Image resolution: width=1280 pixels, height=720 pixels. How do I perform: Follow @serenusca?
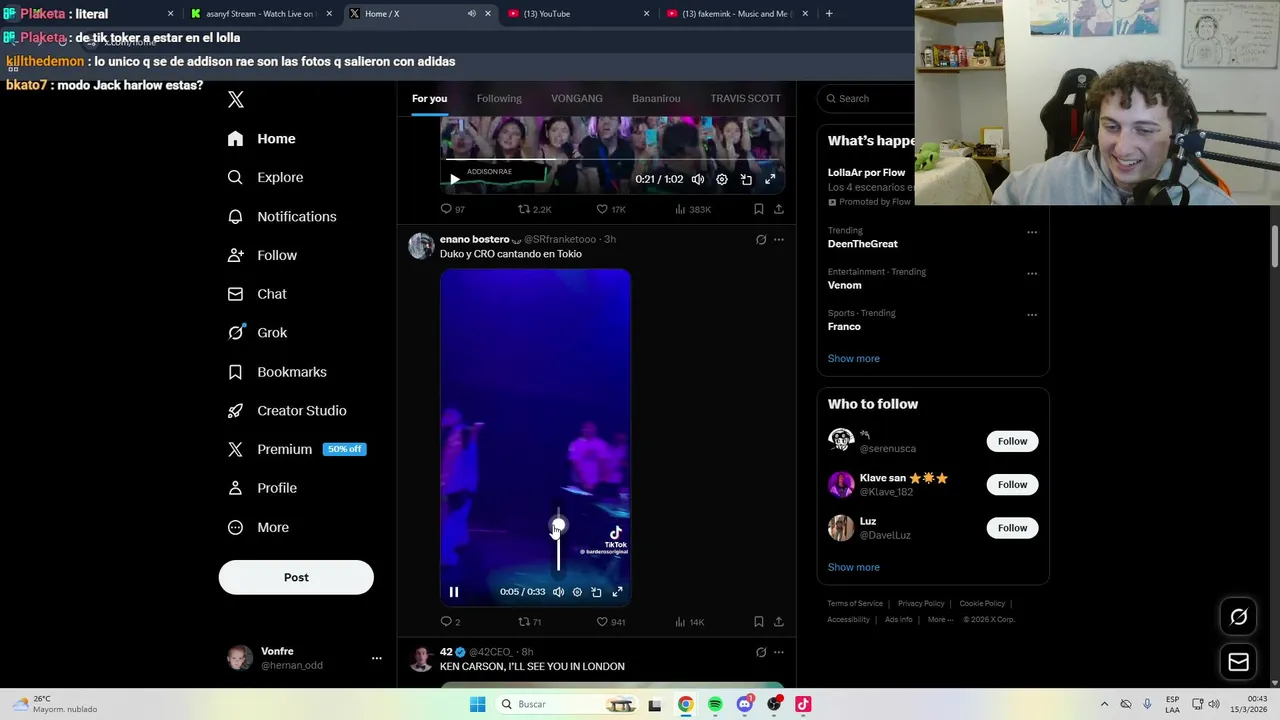pos(1012,441)
